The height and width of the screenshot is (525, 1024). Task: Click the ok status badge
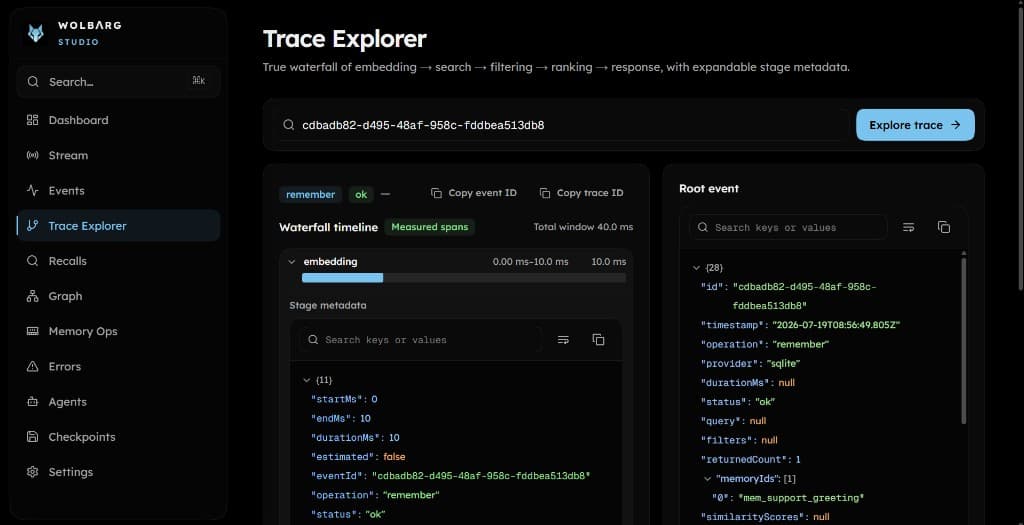point(361,195)
